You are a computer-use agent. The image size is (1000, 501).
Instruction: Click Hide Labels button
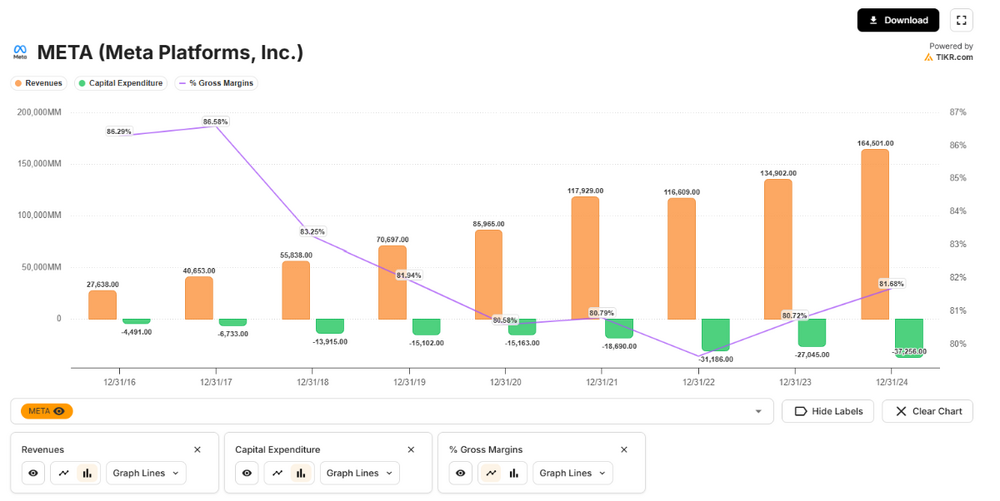828,411
